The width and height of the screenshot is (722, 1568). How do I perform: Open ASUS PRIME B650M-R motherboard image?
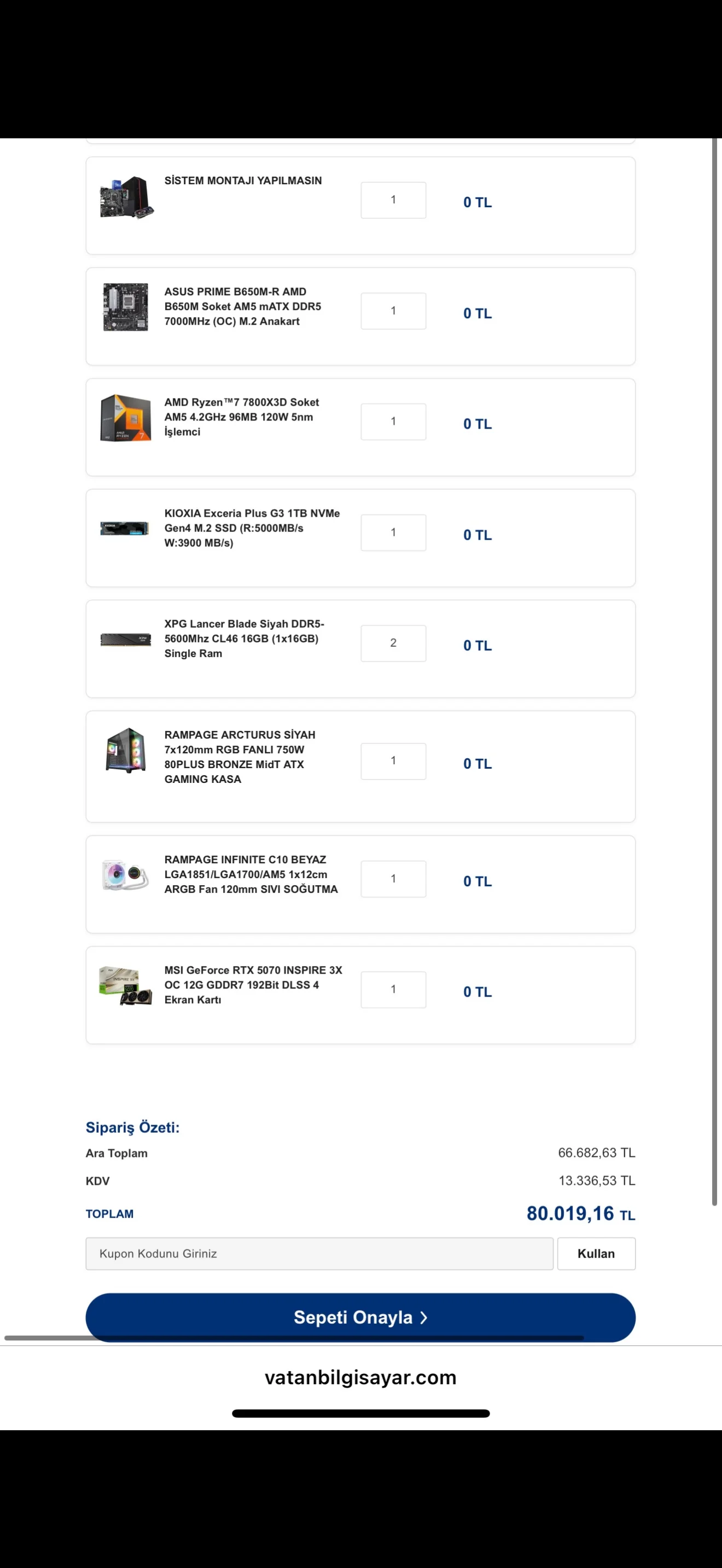pos(125,307)
